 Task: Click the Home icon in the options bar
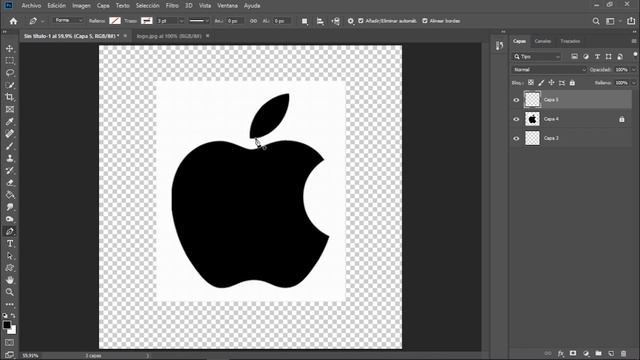(13, 21)
